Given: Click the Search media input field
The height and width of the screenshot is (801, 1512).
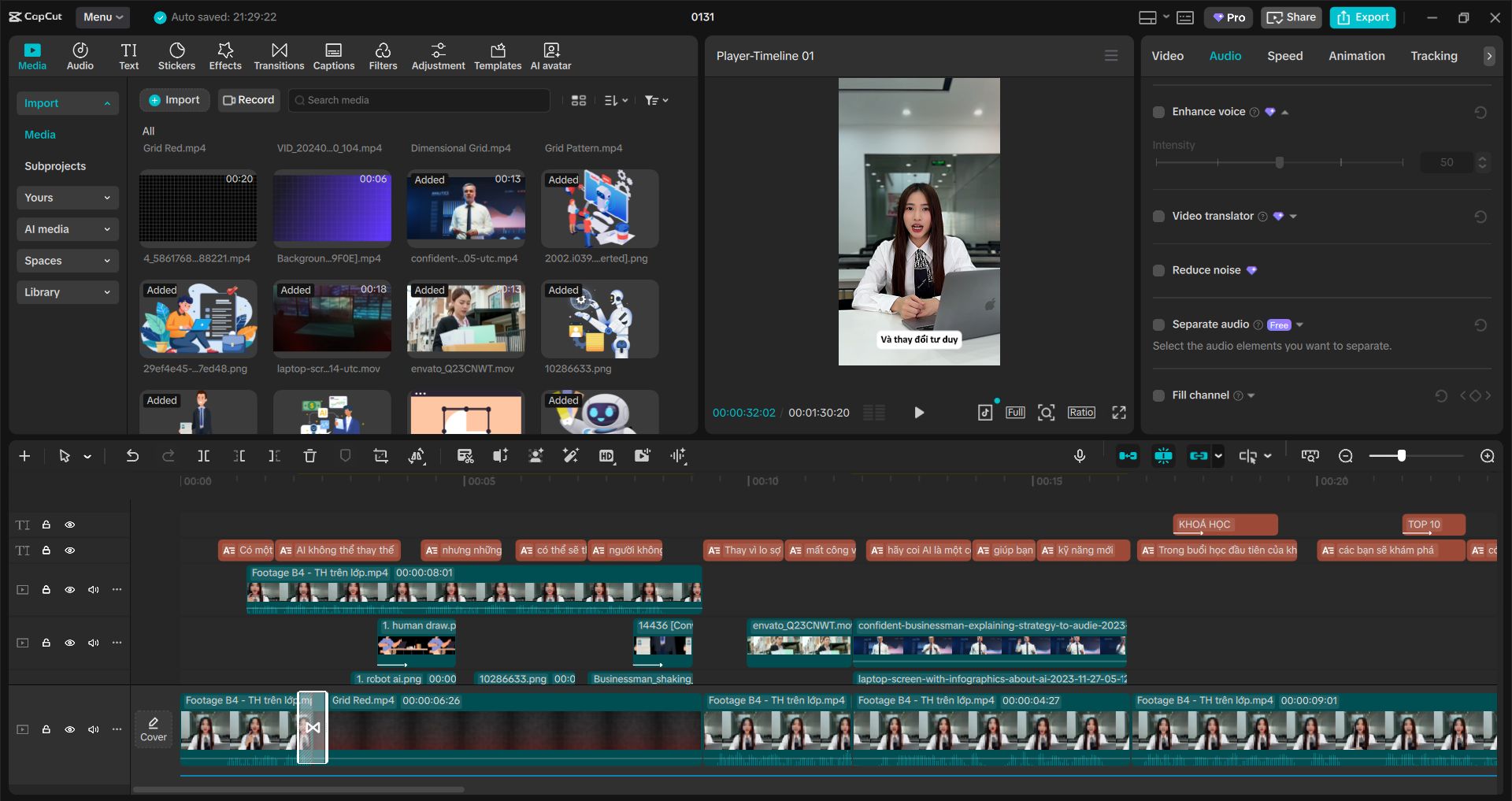Looking at the screenshot, I should point(419,100).
